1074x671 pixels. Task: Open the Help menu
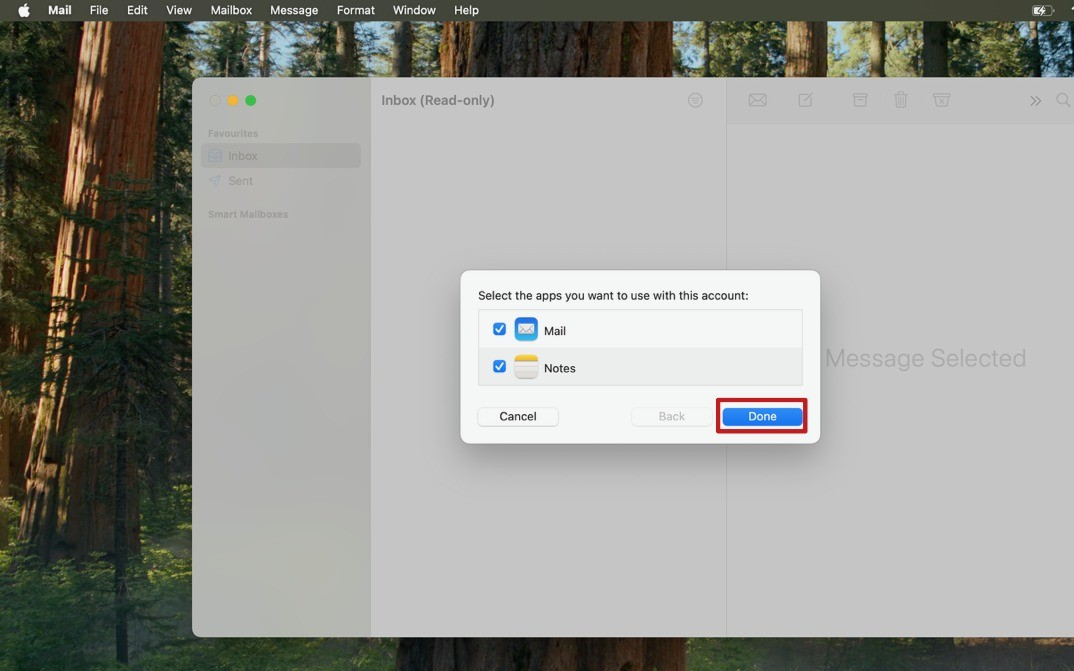tap(466, 10)
